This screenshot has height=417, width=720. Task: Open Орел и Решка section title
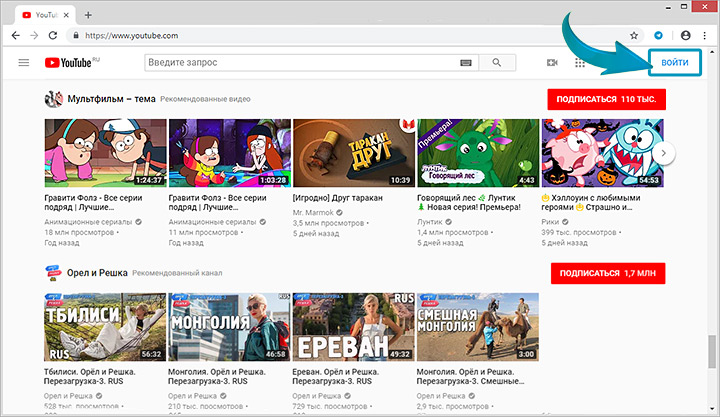pyautogui.click(x=97, y=273)
